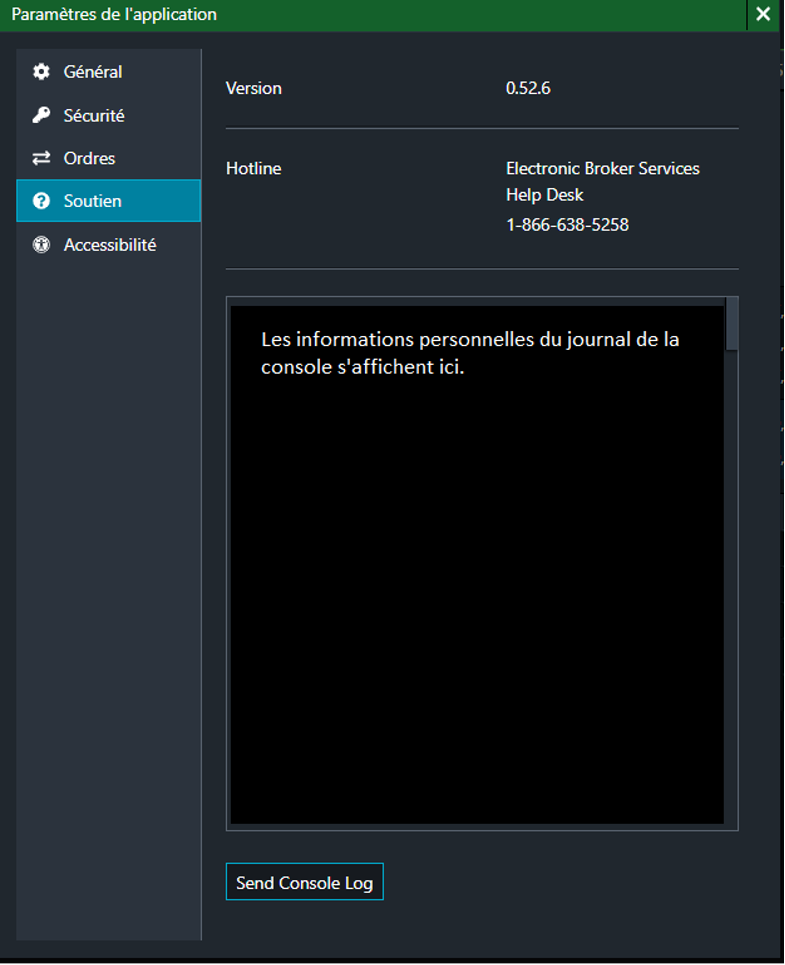Click the hotline phone number 1-866-638-5258
This screenshot has height=965, width=785.
[x=567, y=225]
